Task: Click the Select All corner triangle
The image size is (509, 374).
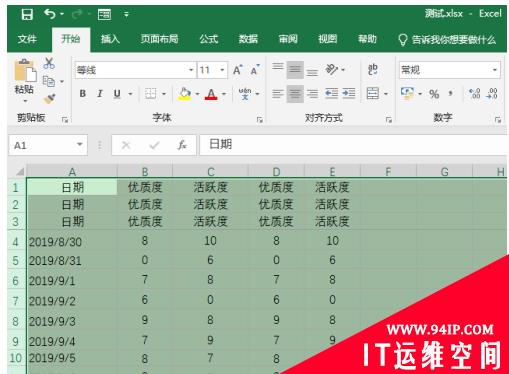Action: pyautogui.click(x=20, y=172)
